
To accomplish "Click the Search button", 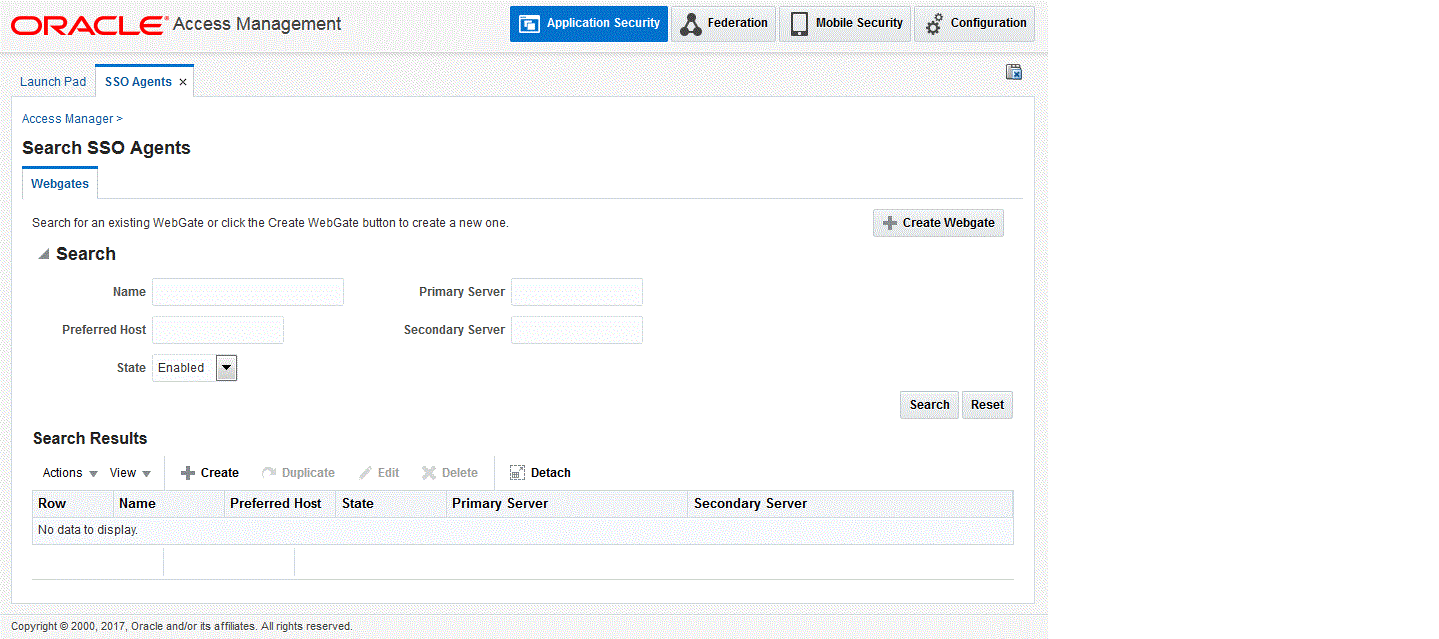I will pos(929,405).
